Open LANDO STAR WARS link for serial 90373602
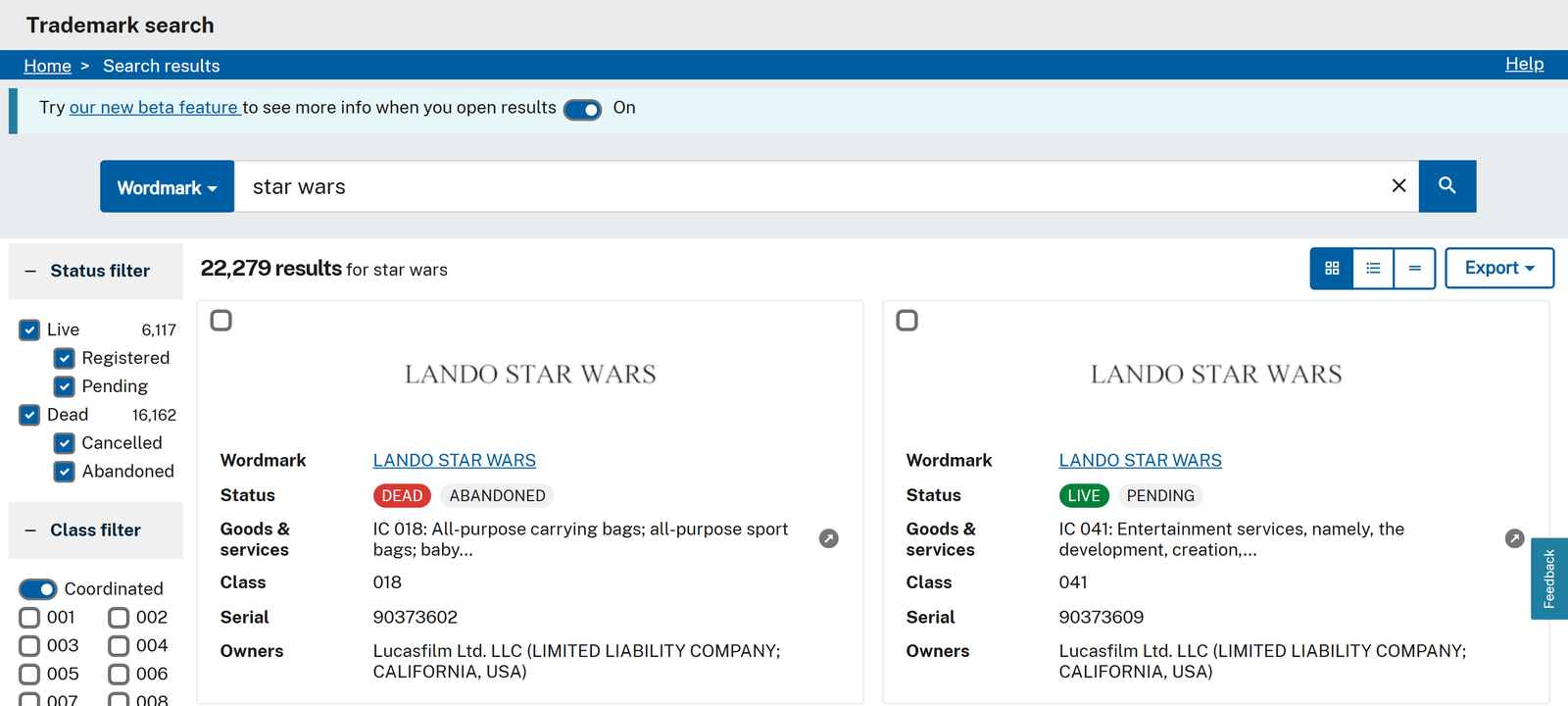The width and height of the screenshot is (1568, 706). coord(455,461)
